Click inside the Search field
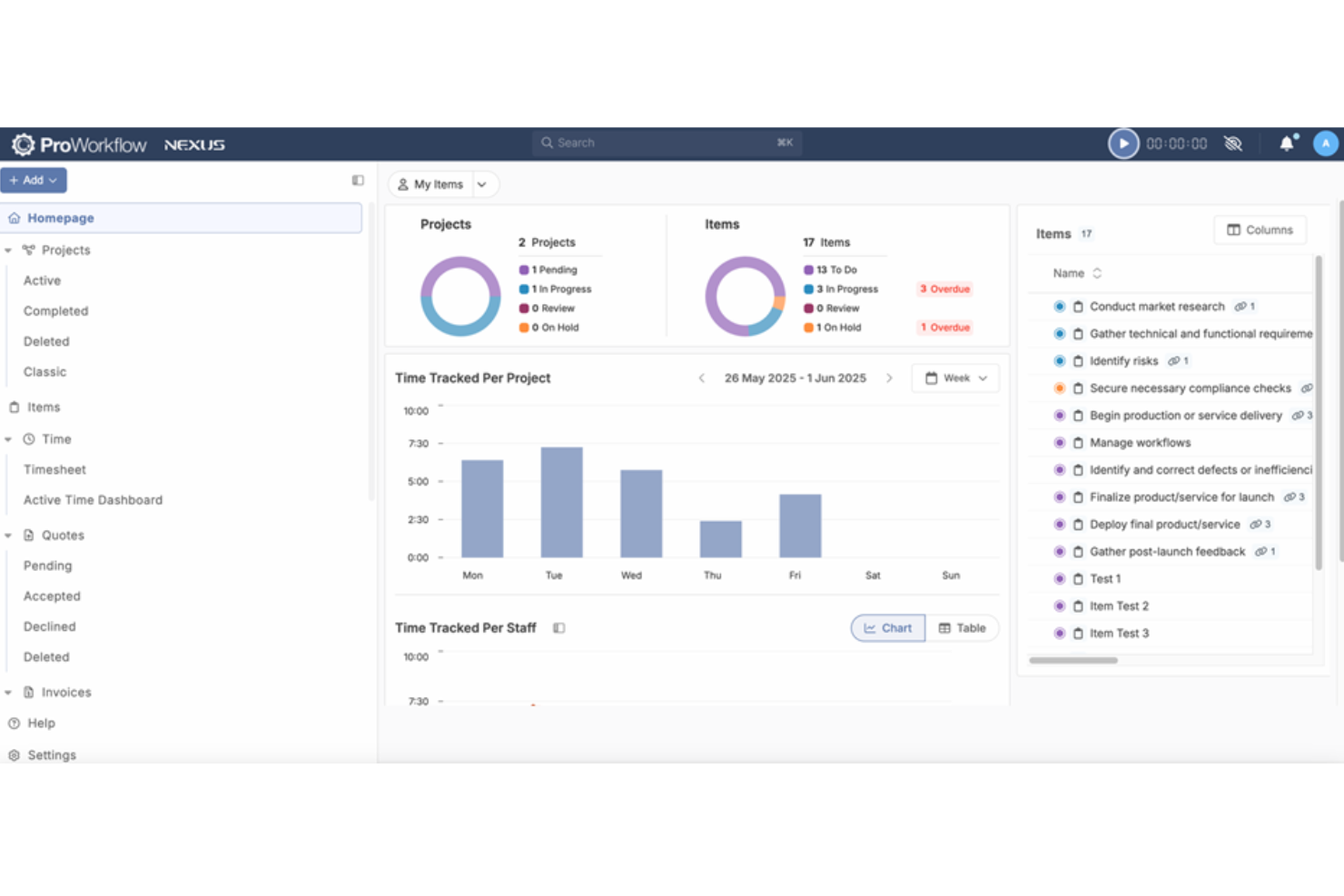The width and height of the screenshot is (1344, 896). [x=666, y=143]
